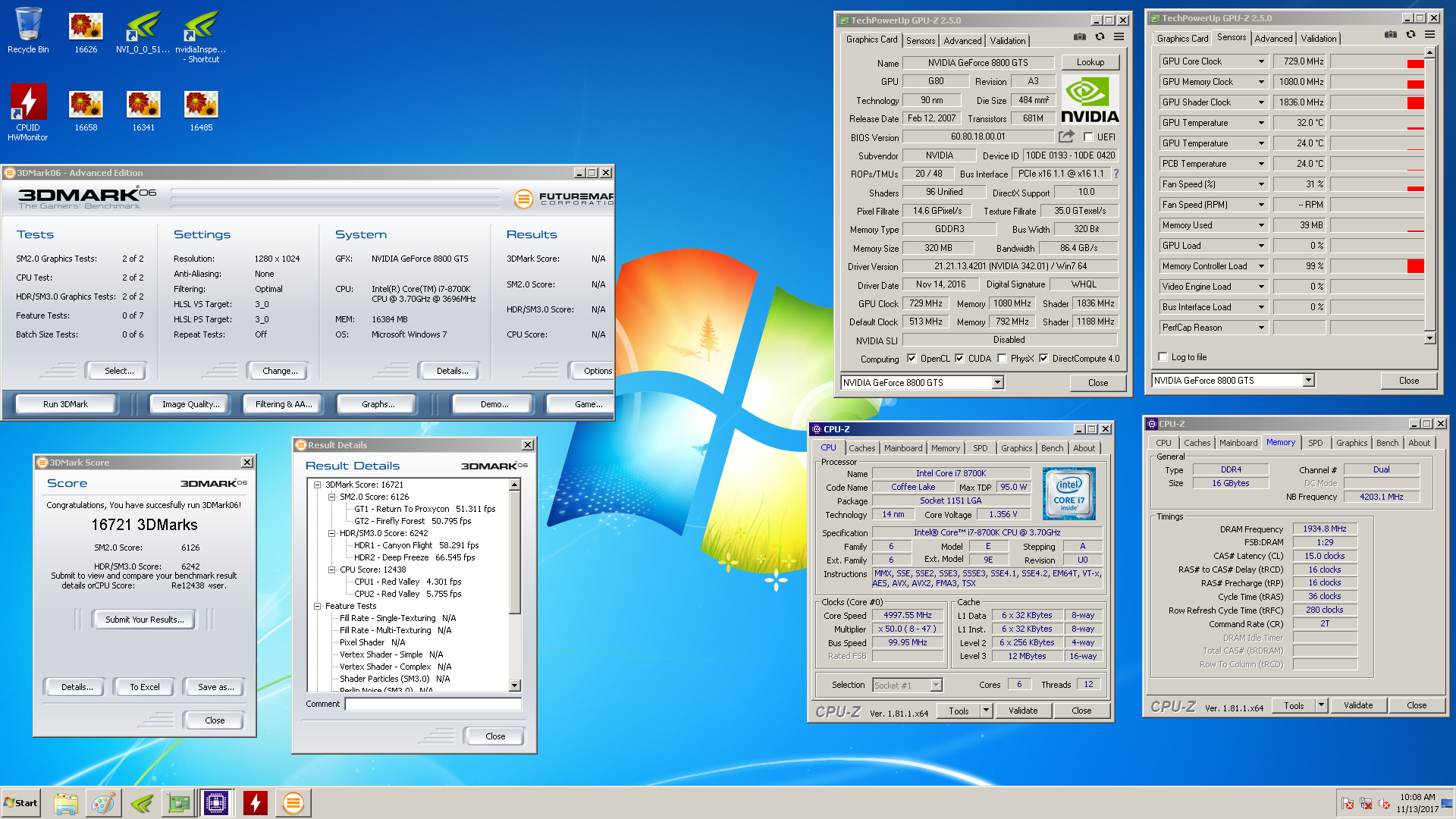The width and height of the screenshot is (1456, 819).
Task: Click the GPU-Z Sensors scroll down arrow
Action: 1429,338
